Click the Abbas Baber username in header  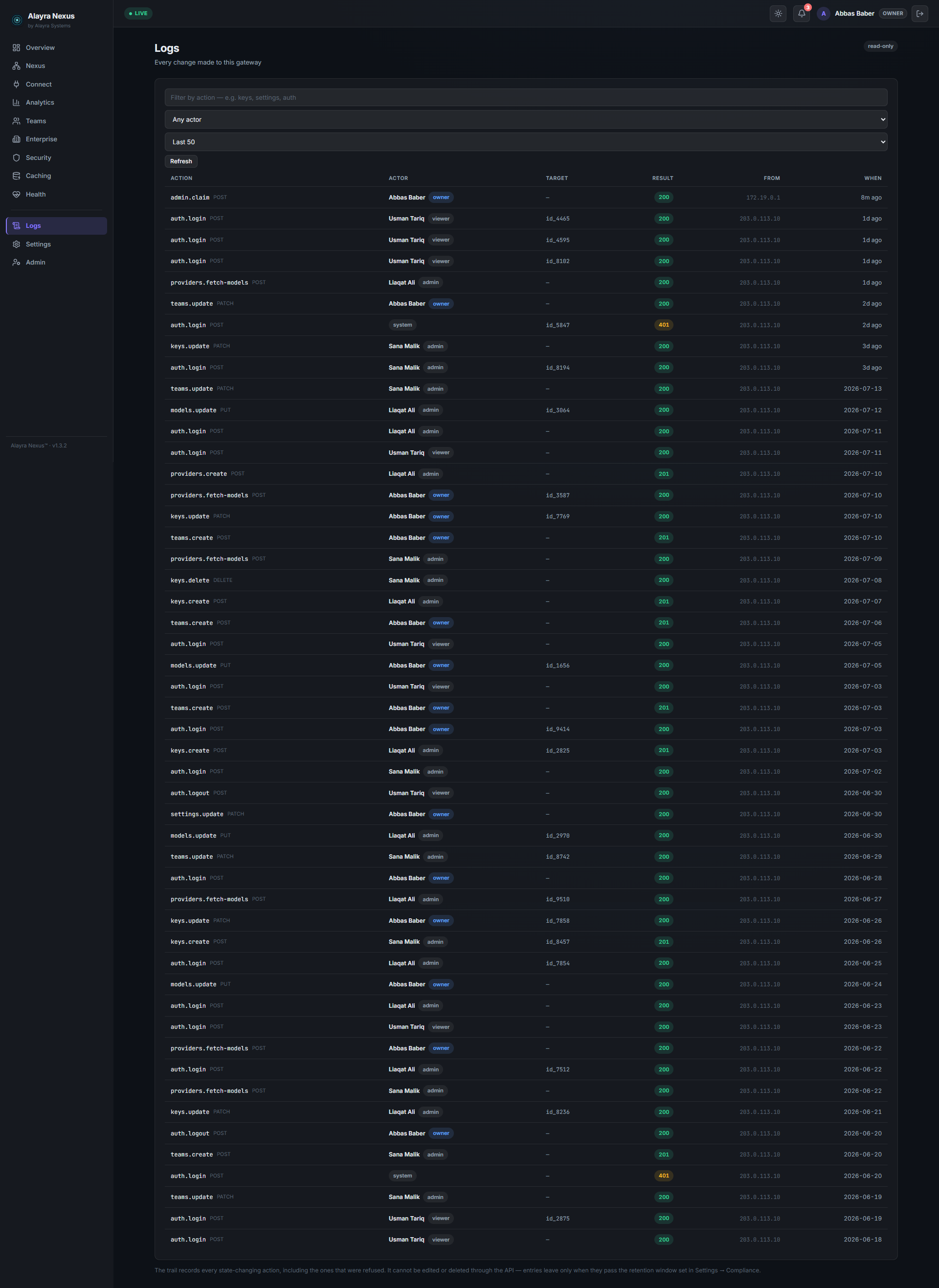854,14
